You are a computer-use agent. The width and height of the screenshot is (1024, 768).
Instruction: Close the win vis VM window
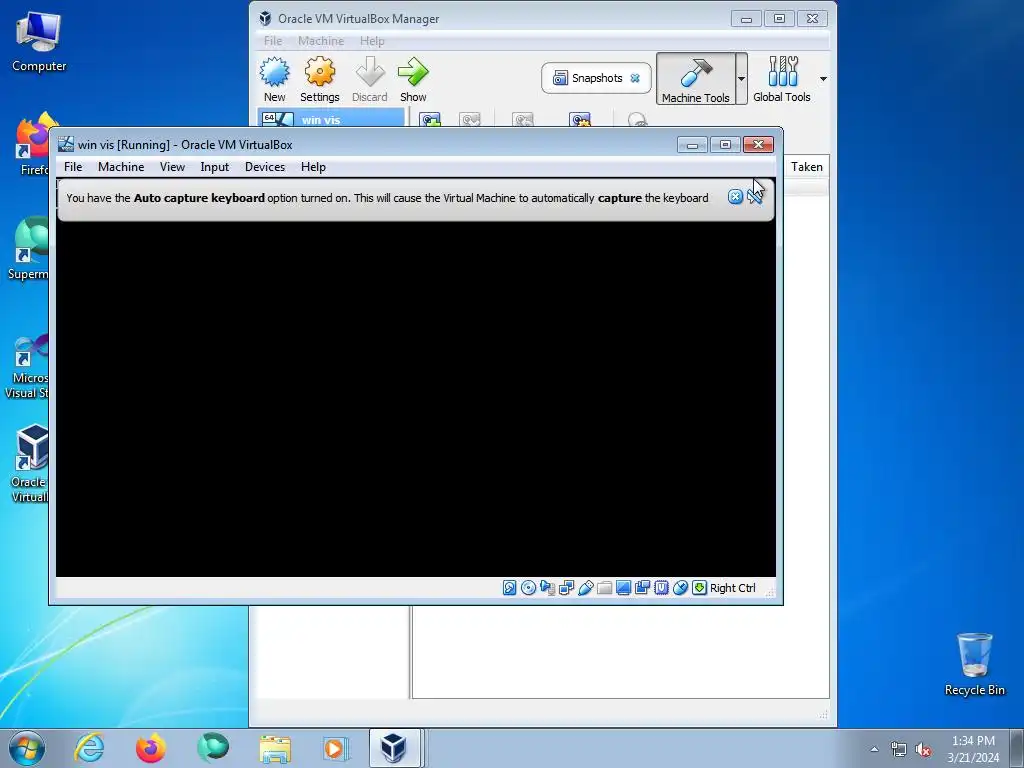758,144
